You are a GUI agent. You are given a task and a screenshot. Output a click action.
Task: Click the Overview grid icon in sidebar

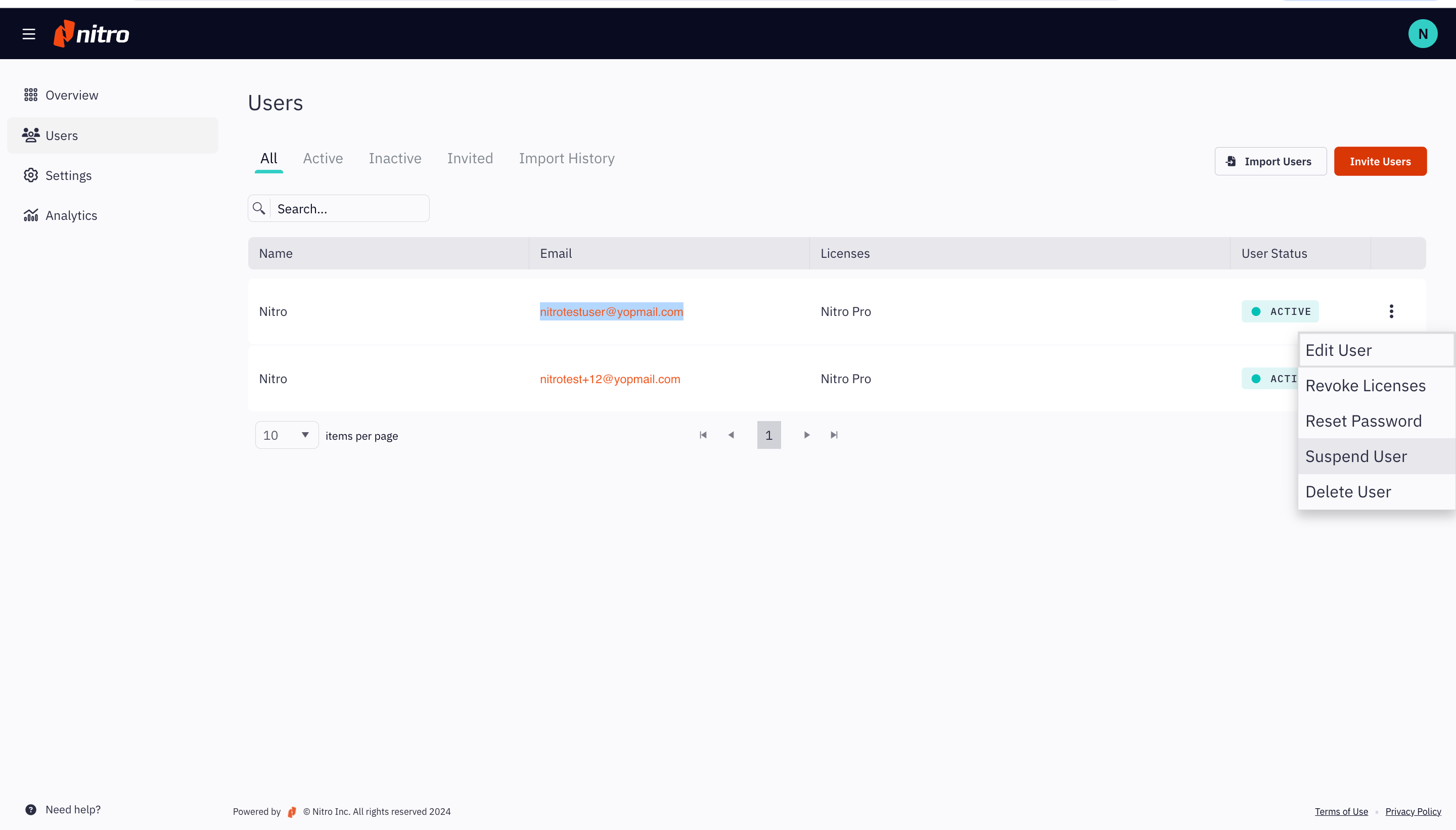[31, 95]
